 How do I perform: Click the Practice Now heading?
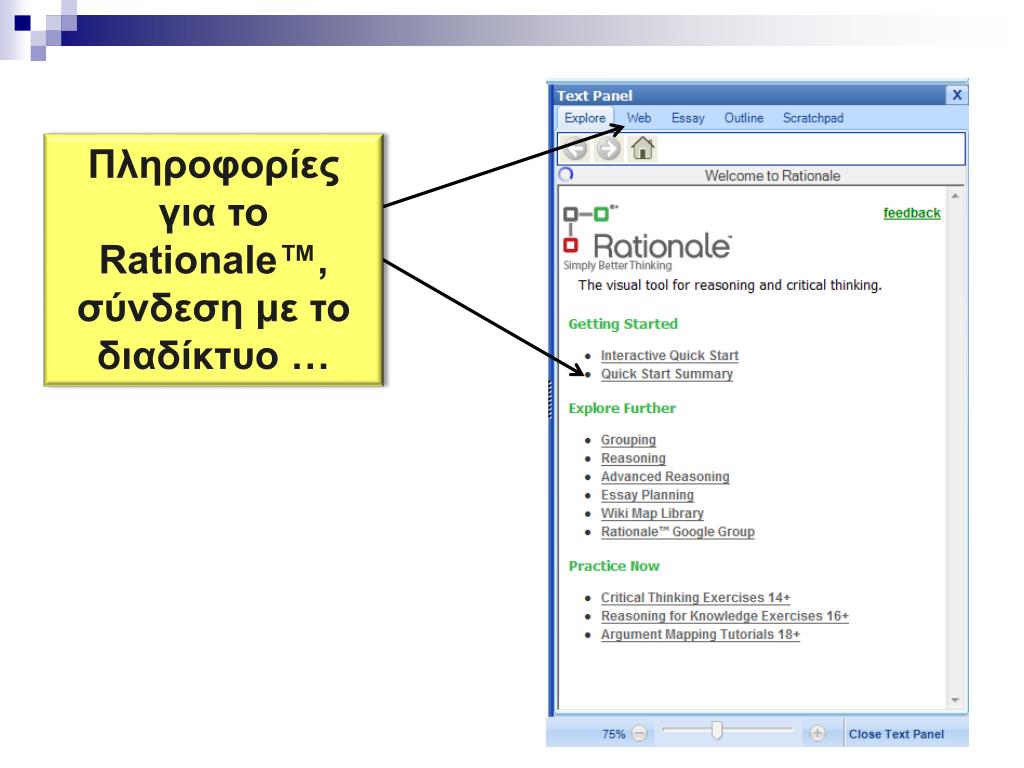[614, 566]
